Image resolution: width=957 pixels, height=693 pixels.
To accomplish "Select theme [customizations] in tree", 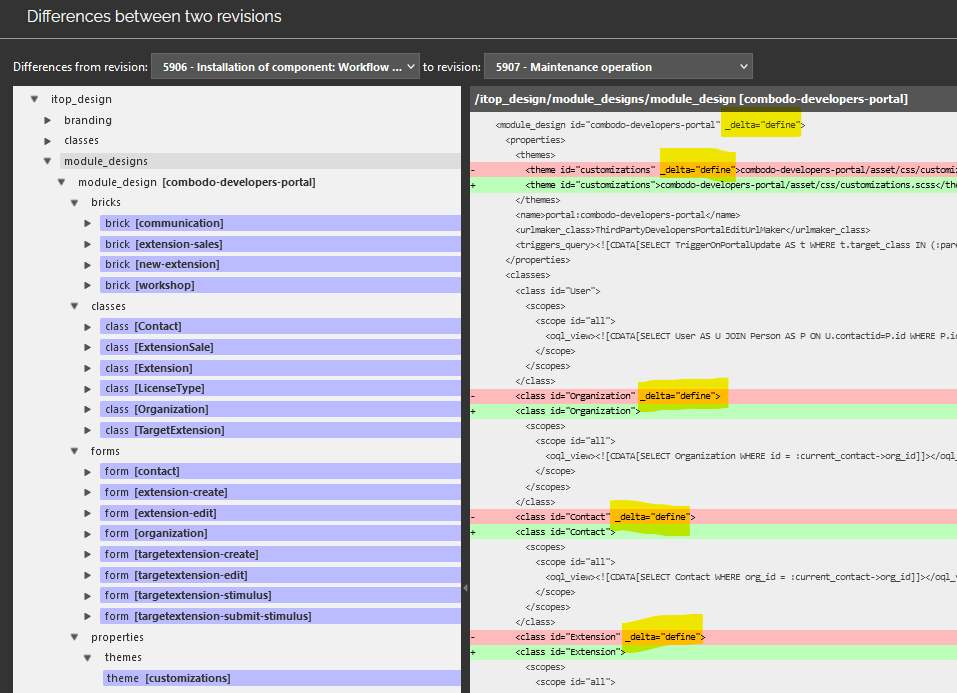I will (x=168, y=678).
